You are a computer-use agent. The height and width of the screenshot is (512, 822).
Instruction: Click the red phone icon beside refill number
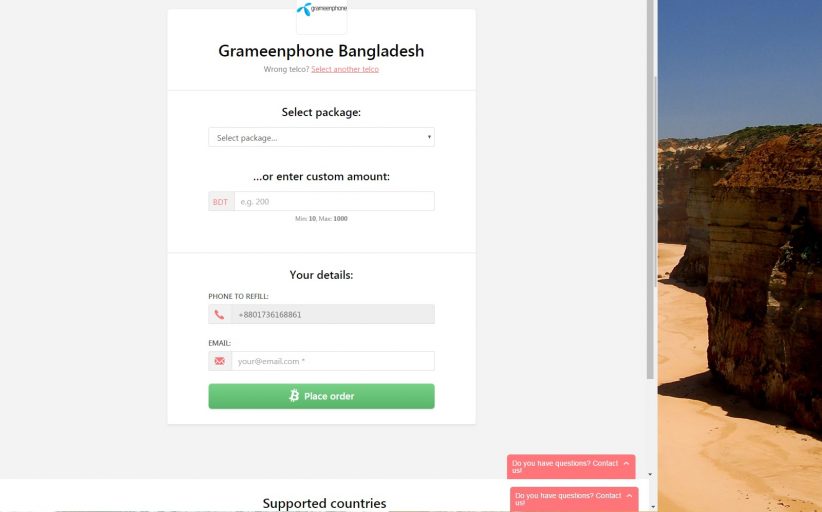pyautogui.click(x=219, y=314)
